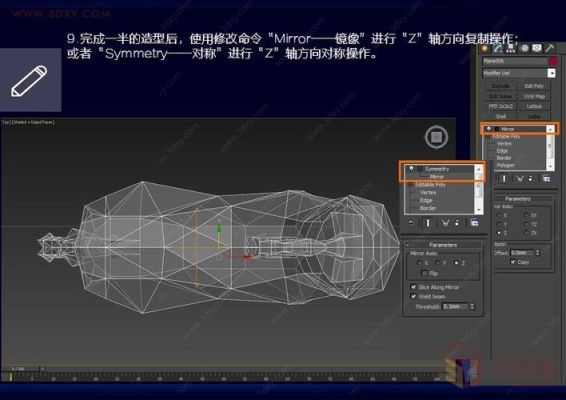Open the red object color swatch
Viewport: 566px width, 400px height.
coord(553,61)
